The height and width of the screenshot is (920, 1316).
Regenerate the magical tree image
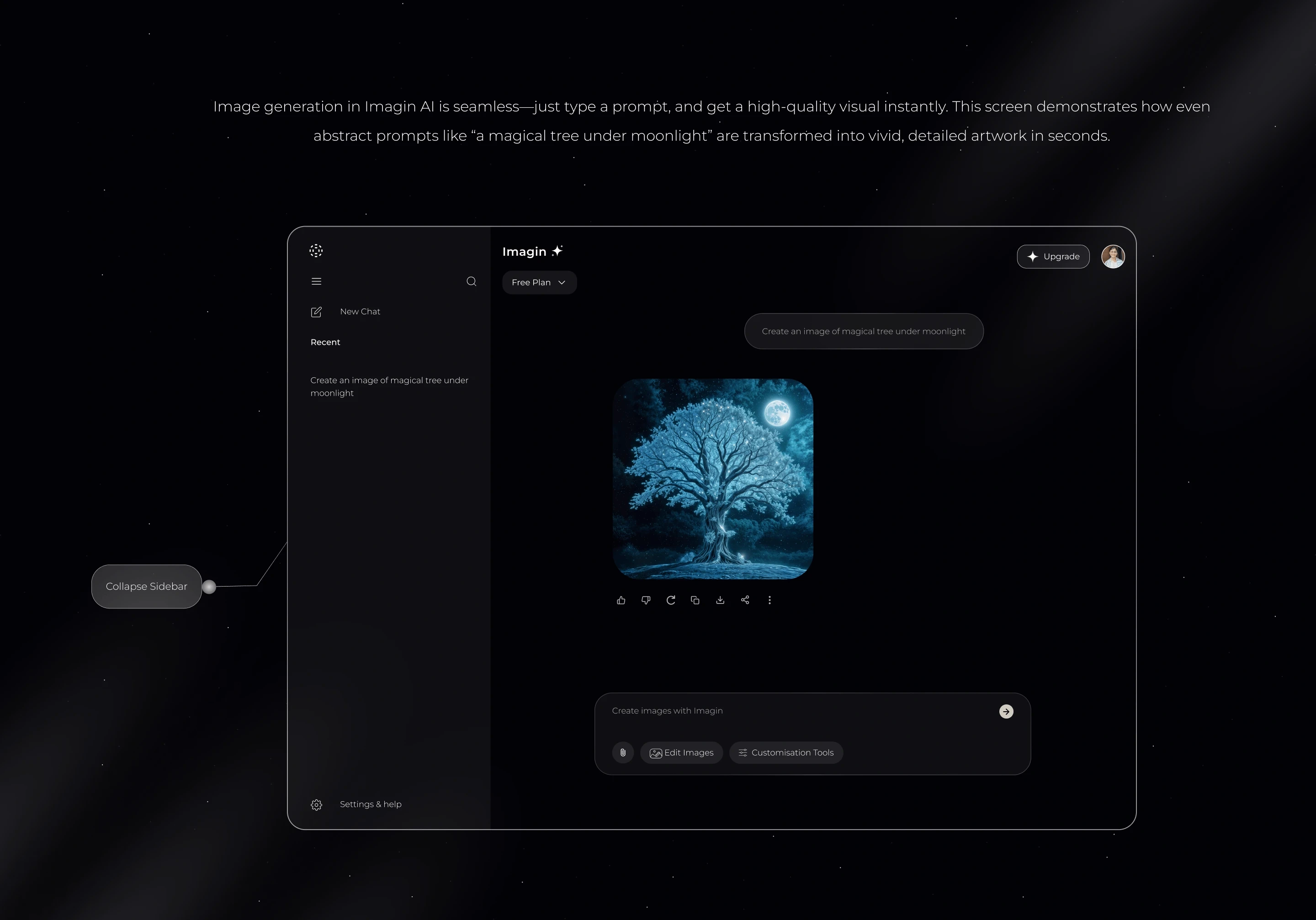[671, 600]
